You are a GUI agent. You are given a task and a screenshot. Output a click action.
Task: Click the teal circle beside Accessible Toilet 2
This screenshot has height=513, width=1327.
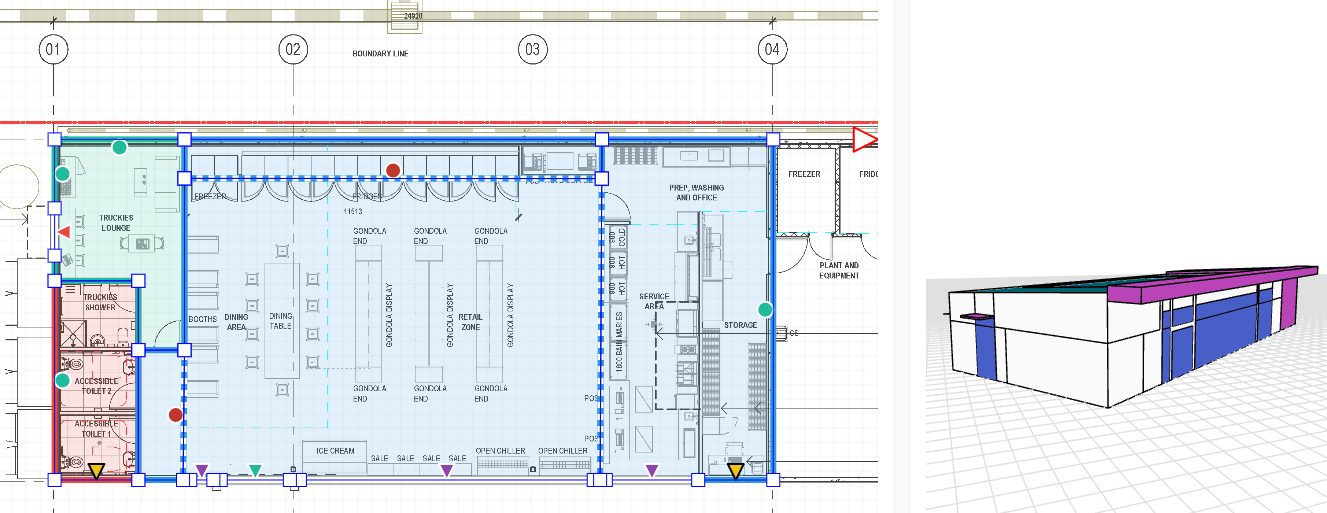pyautogui.click(x=62, y=380)
